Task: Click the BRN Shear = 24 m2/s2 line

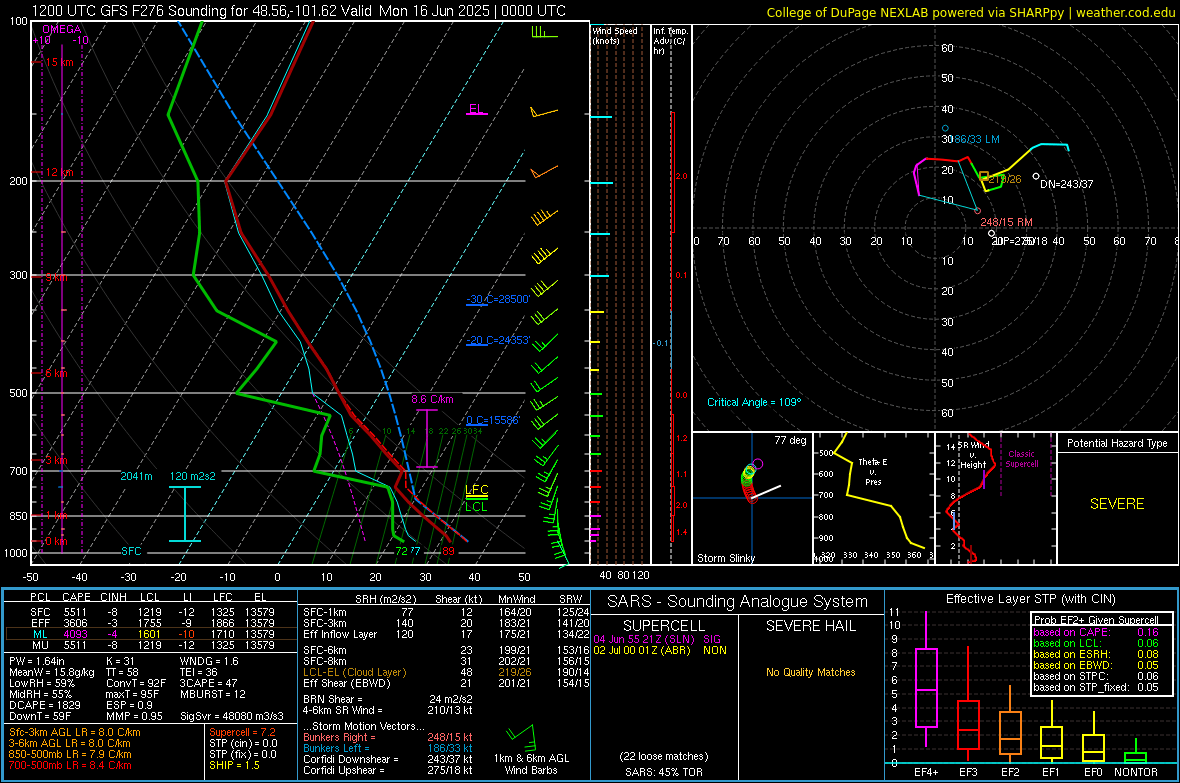Action: 388,699
